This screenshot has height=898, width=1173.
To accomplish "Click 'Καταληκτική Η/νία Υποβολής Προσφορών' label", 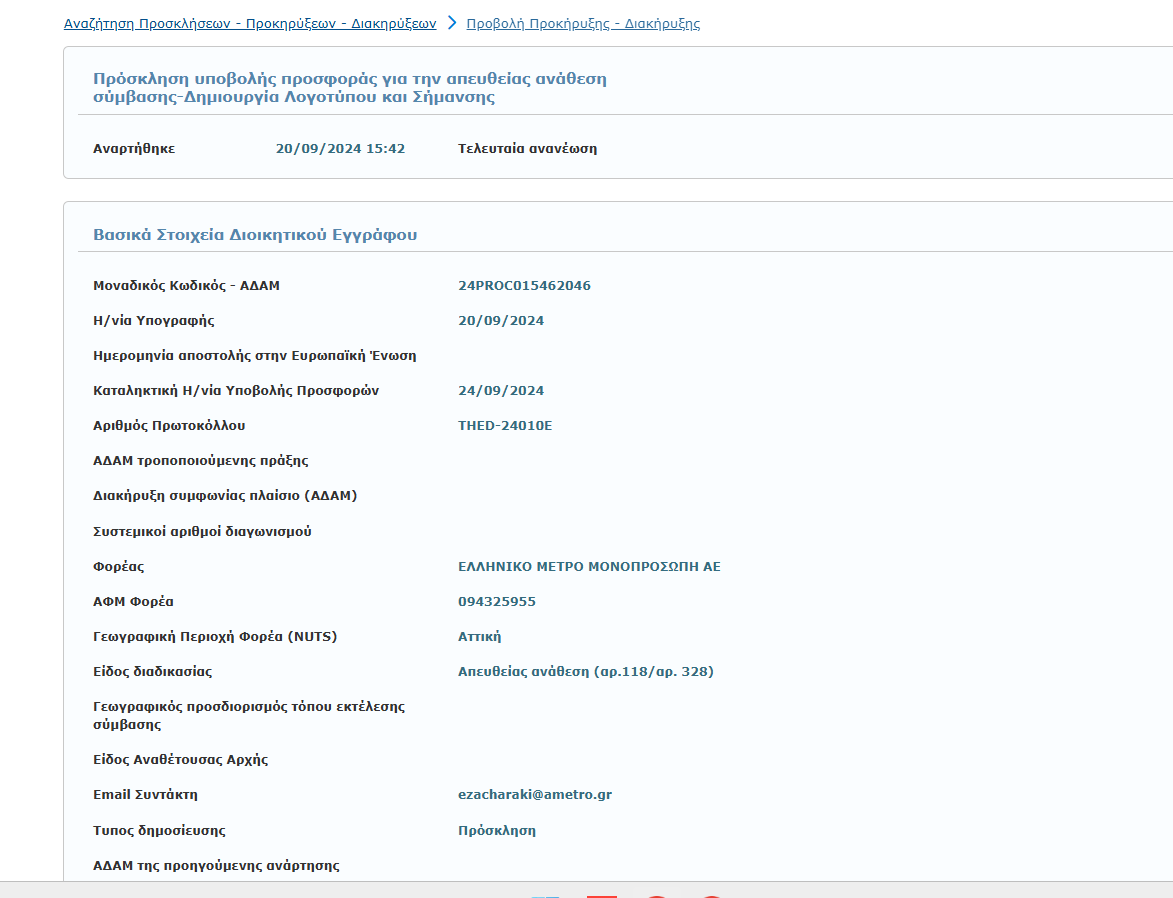I will tap(236, 391).
